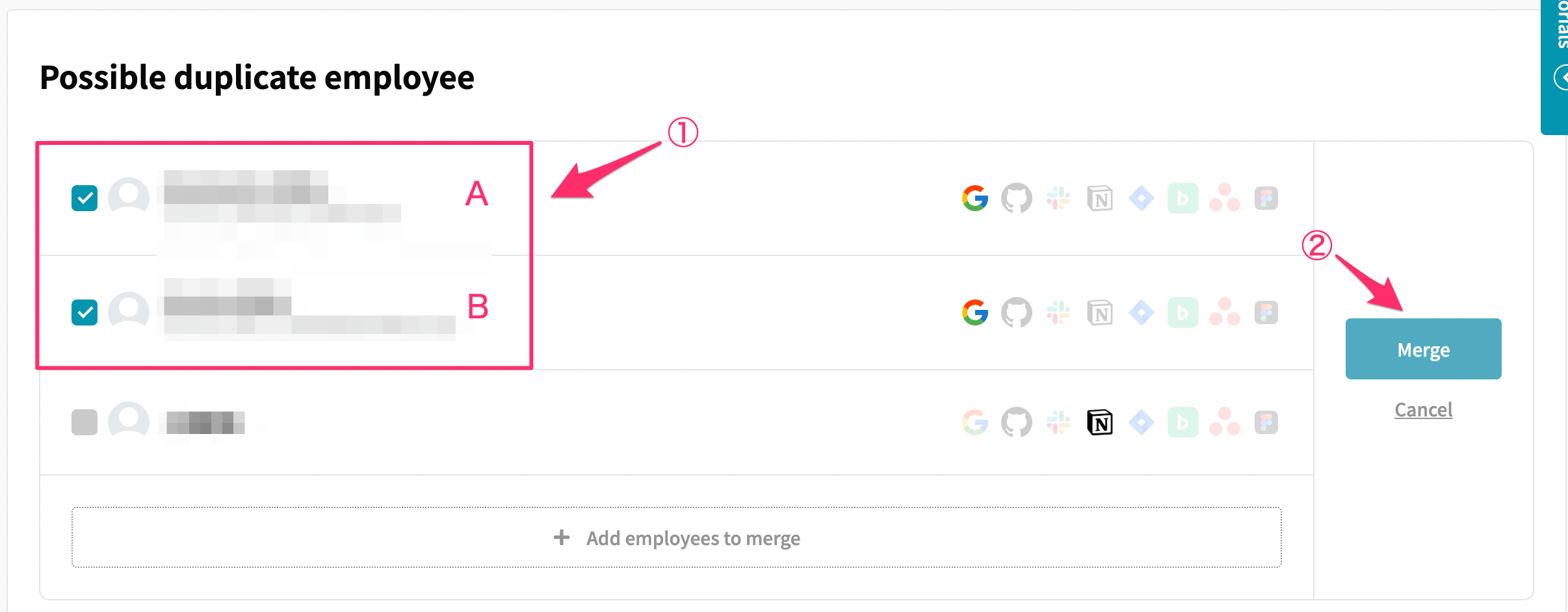Uncheck the checkbox for employee B
This screenshot has height=612, width=1568.
coord(85,312)
